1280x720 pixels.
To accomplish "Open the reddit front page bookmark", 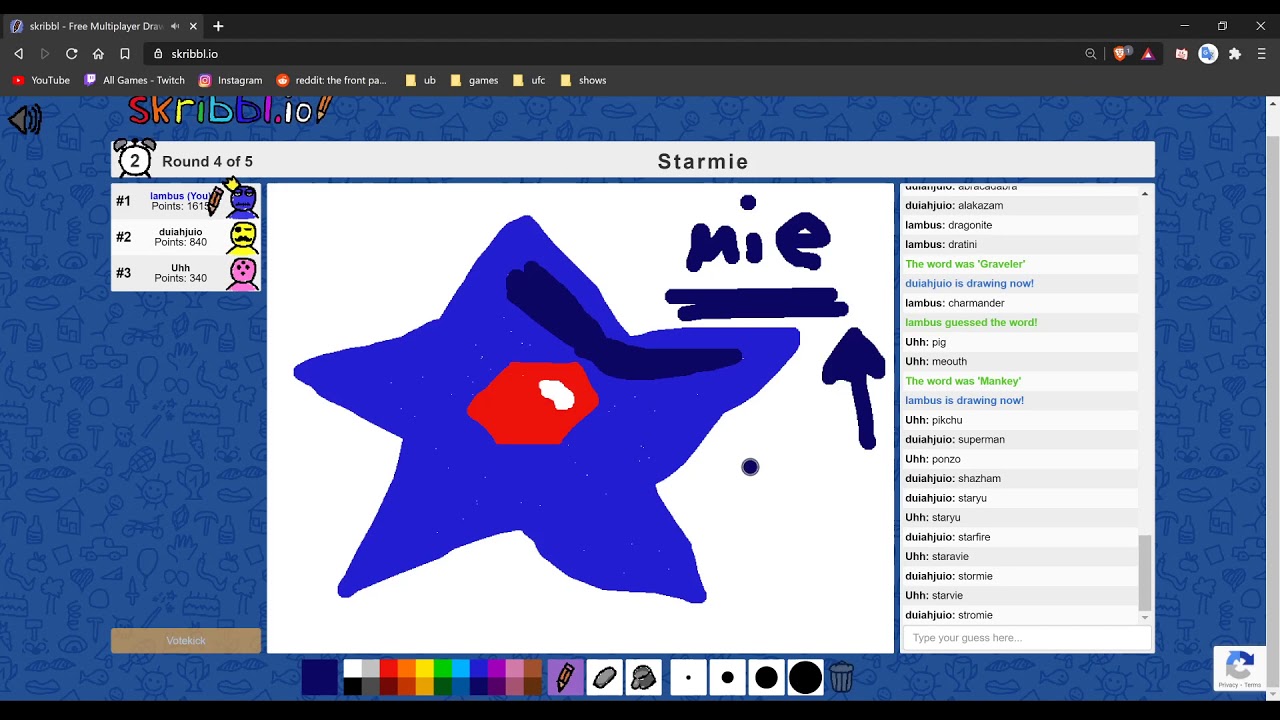I will tap(332, 80).
